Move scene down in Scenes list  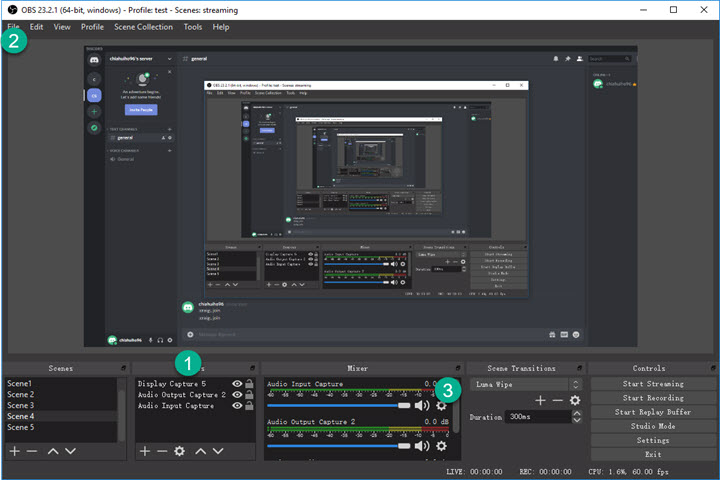tap(69, 452)
